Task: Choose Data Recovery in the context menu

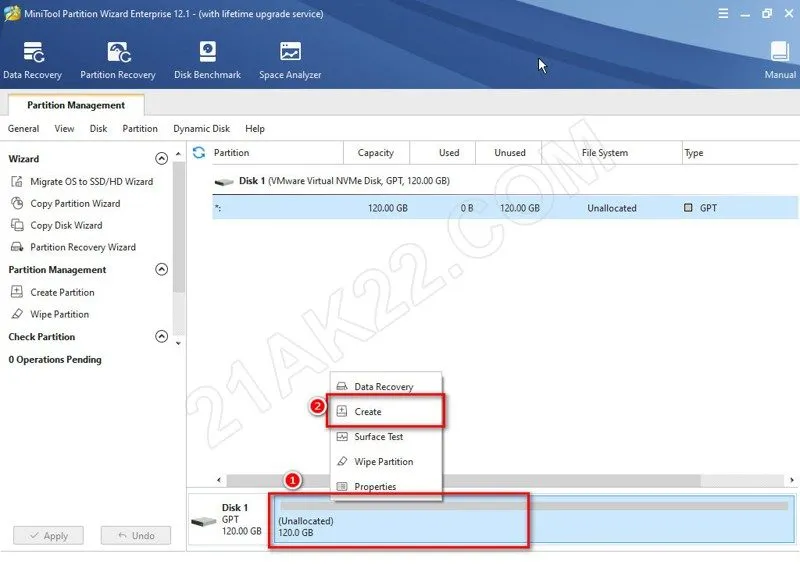Action: 386,386
